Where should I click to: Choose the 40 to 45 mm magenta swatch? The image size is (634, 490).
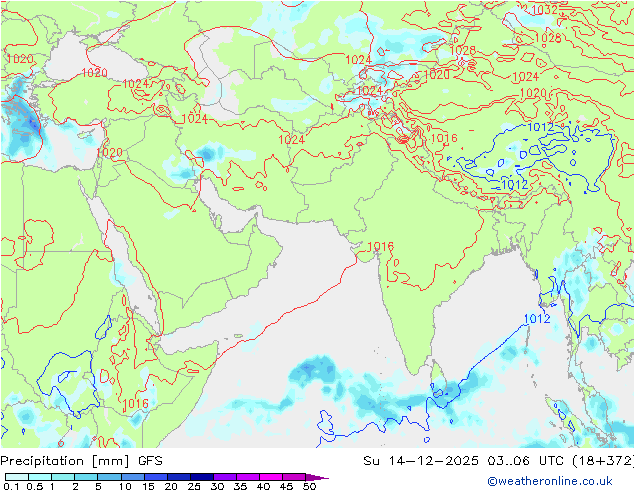tap(271, 477)
